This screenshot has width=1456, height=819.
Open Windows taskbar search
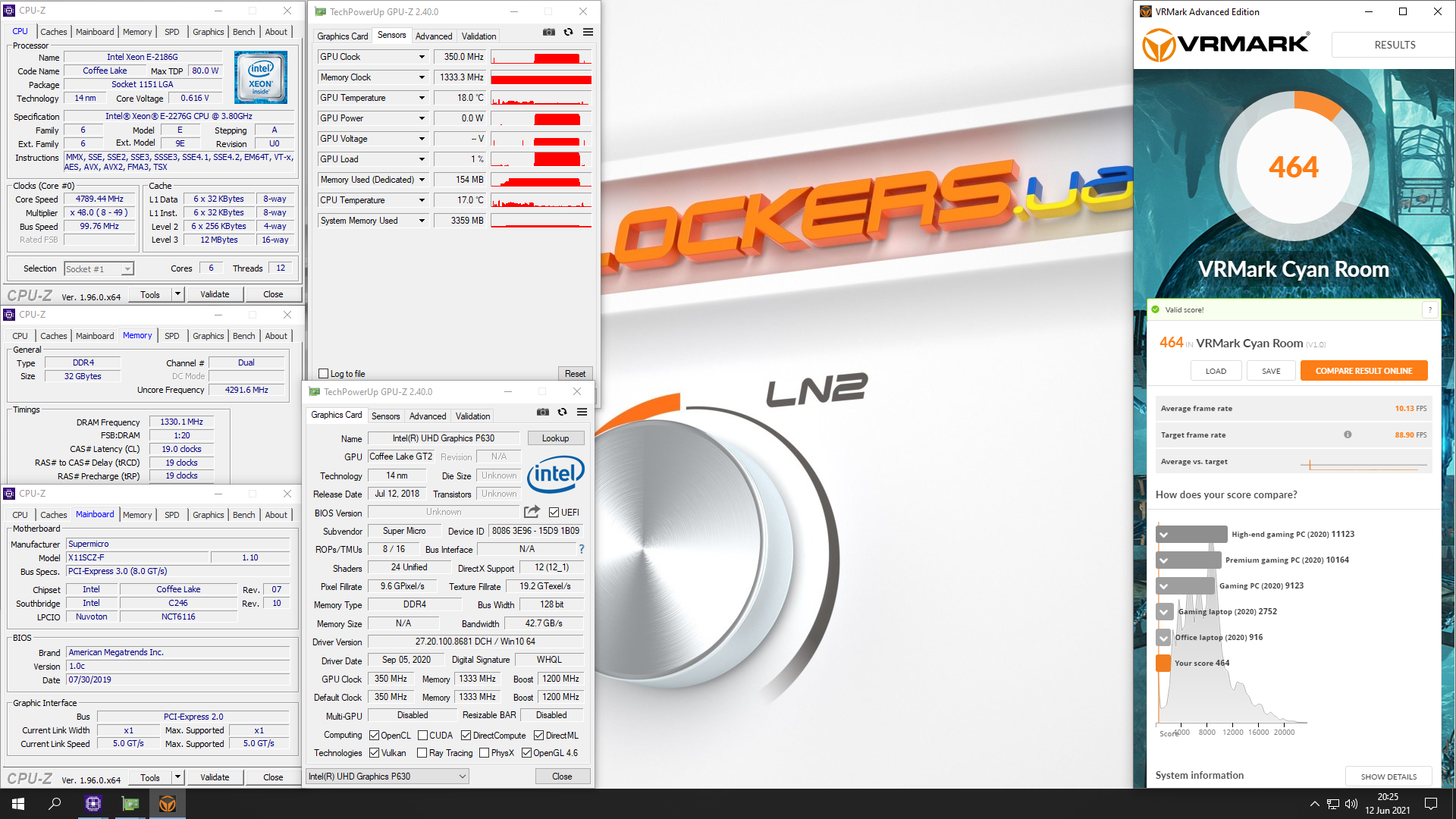(x=55, y=804)
